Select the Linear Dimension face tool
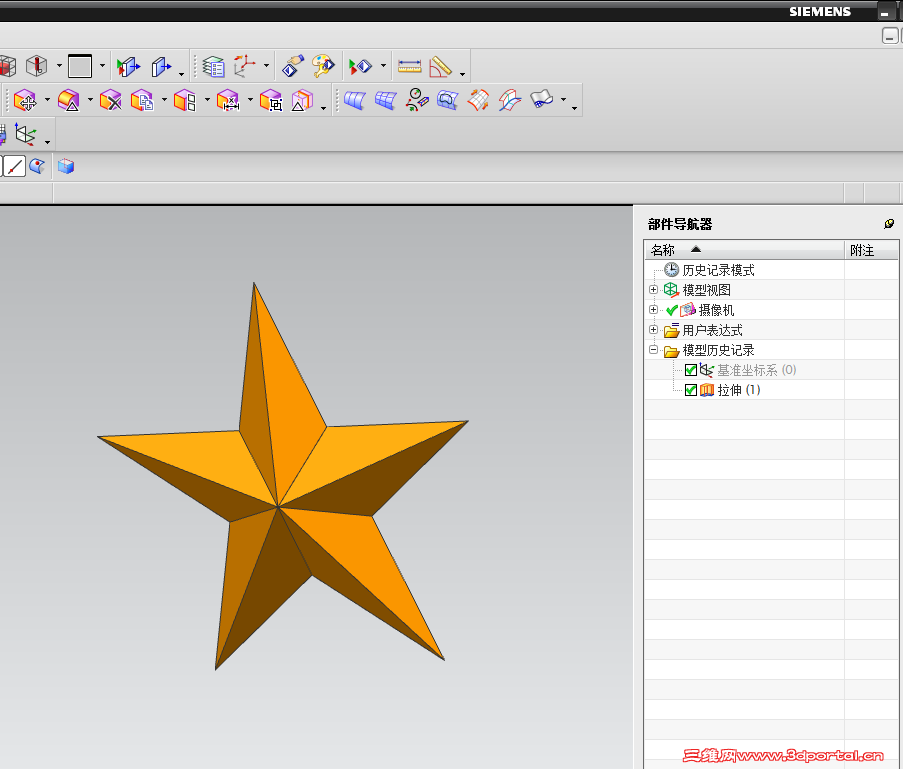 (x=228, y=100)
